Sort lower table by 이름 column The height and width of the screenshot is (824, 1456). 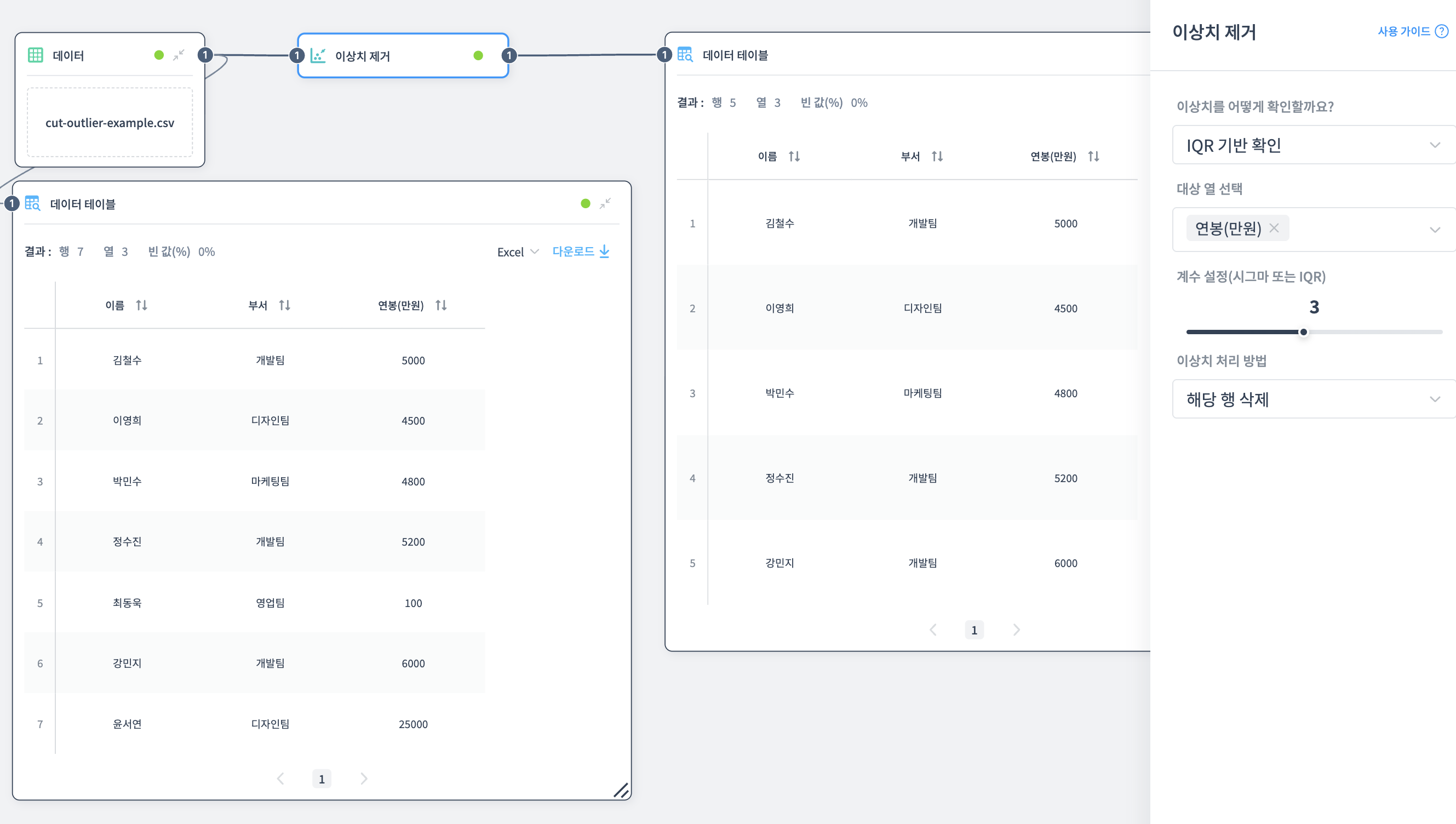(141, 306)
